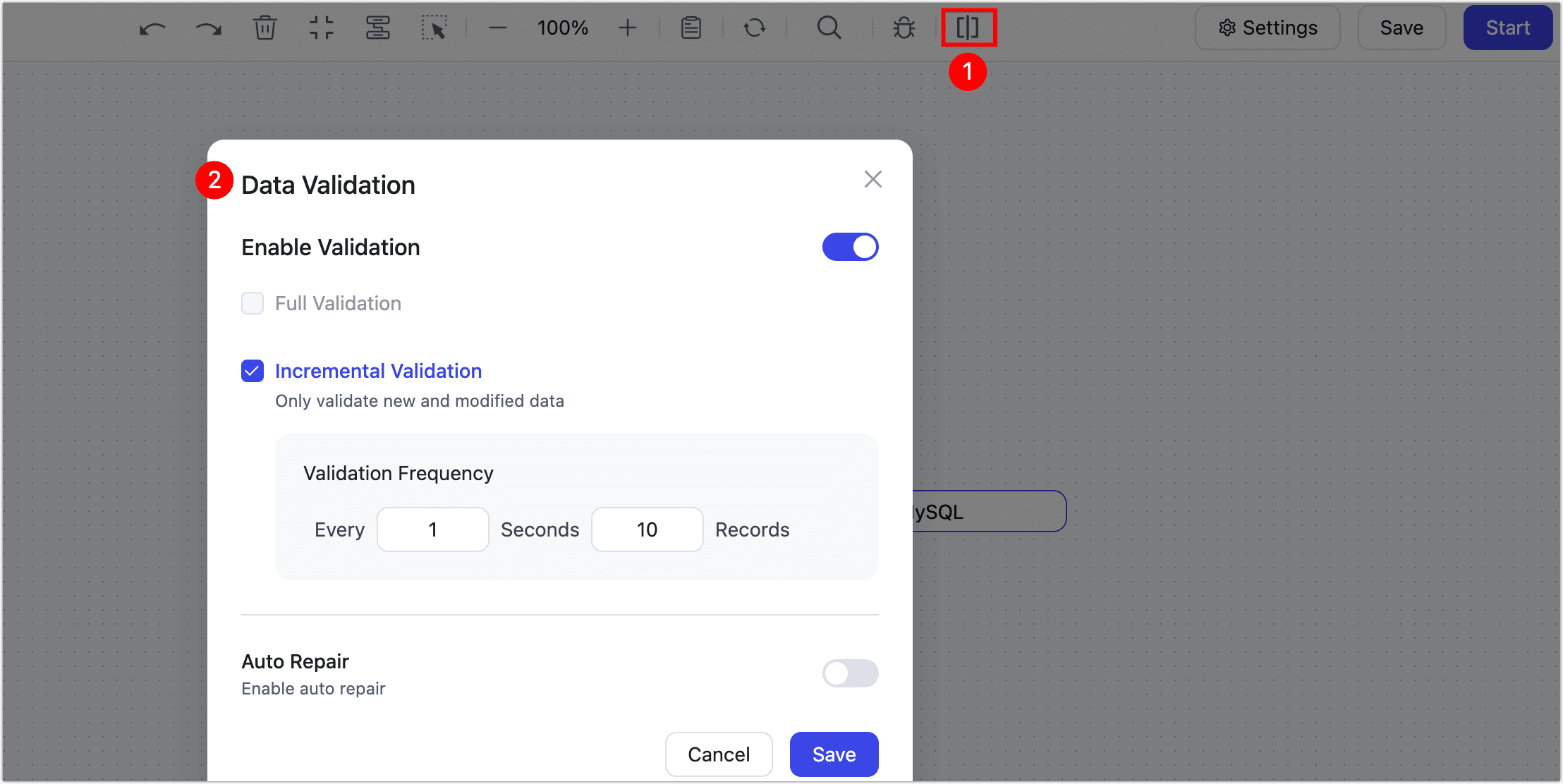Select the MySQL node on canvas

click(990, 511)
